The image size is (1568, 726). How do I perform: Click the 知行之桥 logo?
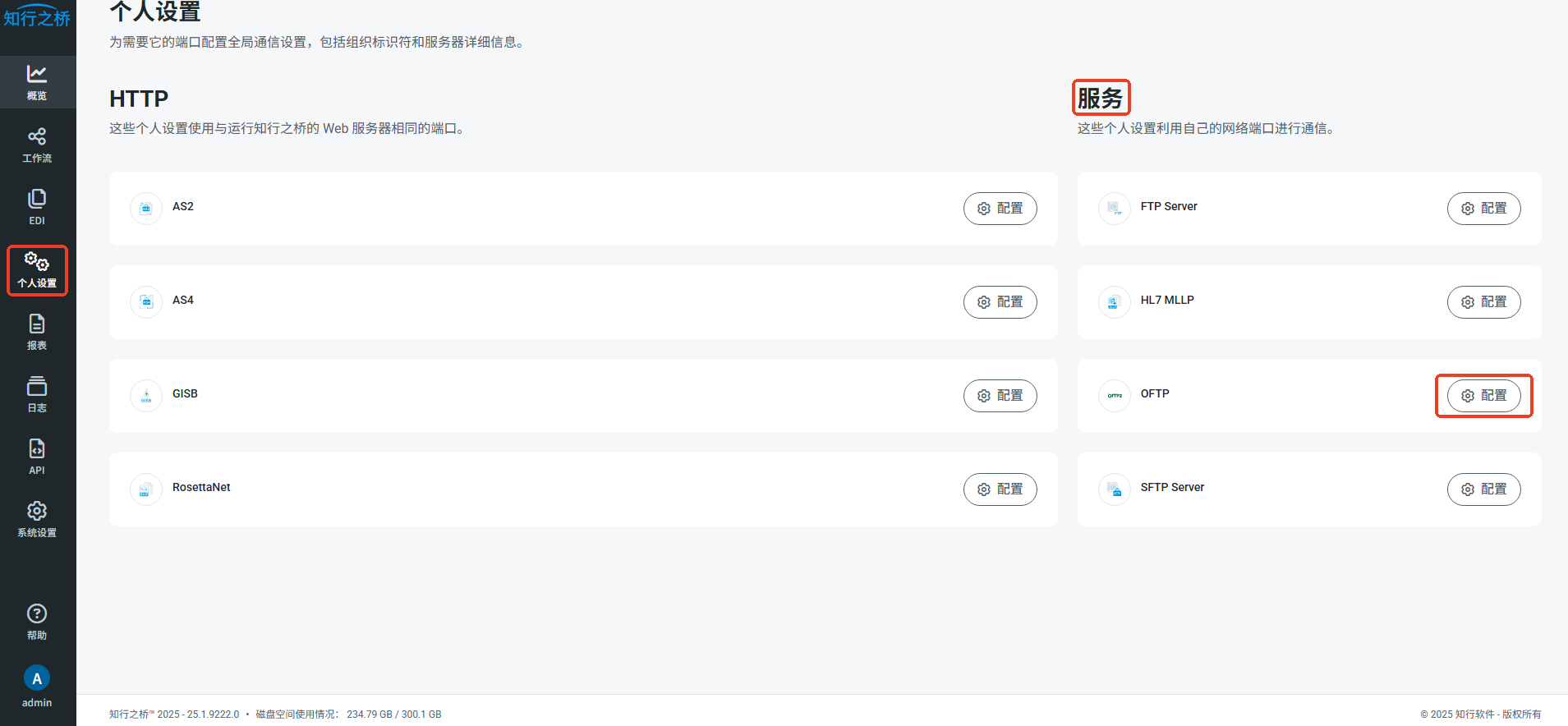point(37,17)
